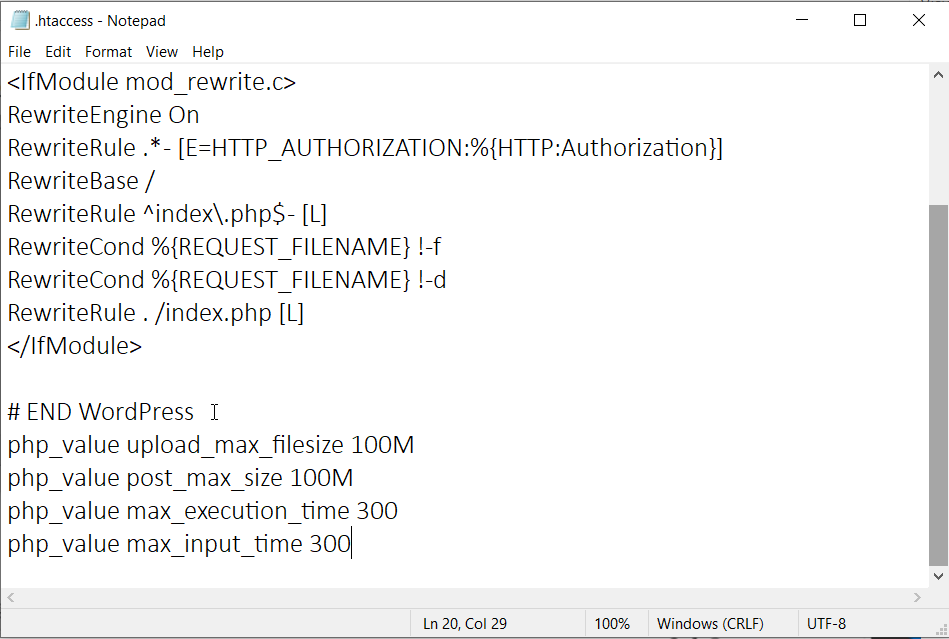Click the HTTP_AUTHORIZATION RewriteRule line

365,148
